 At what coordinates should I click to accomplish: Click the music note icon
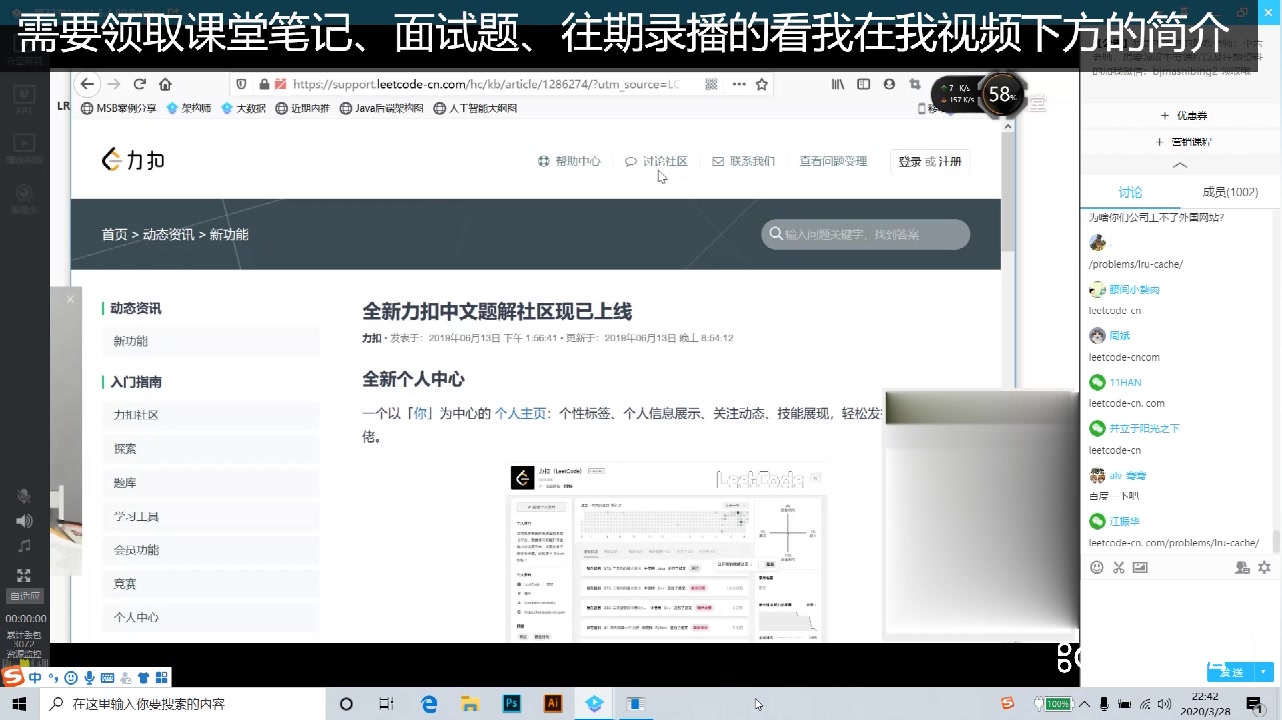click(24, 546)
